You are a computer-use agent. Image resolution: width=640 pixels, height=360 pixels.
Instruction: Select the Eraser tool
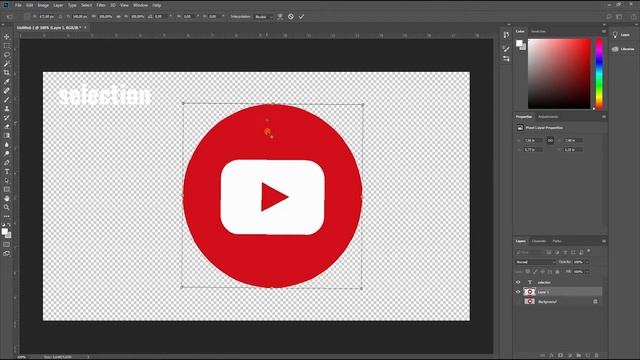coord(7,127)
